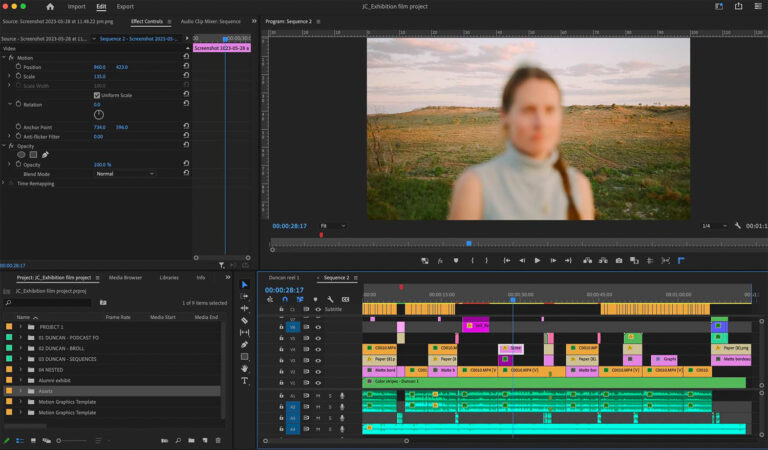Select the Slip tool

point(244,332)
